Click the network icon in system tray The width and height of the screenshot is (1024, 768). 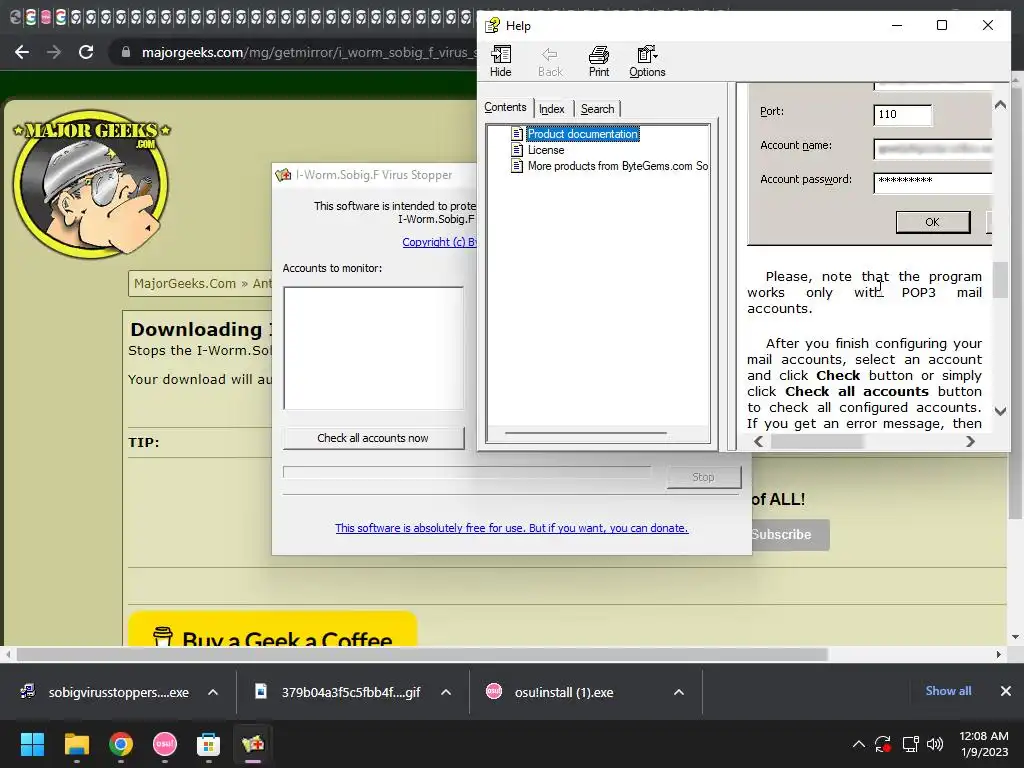(910, 744)
